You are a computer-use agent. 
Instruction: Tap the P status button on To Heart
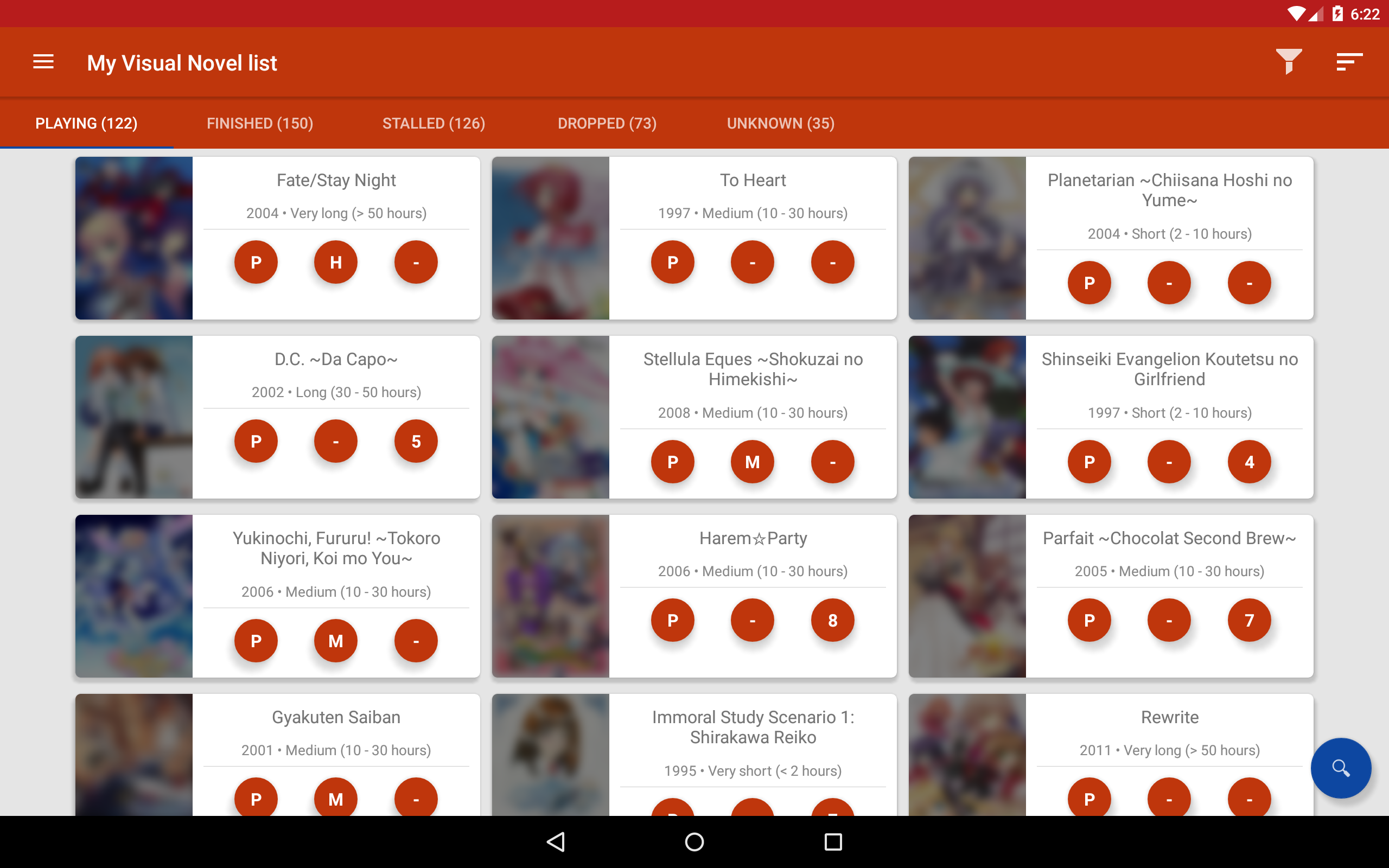tap(672, 263)
